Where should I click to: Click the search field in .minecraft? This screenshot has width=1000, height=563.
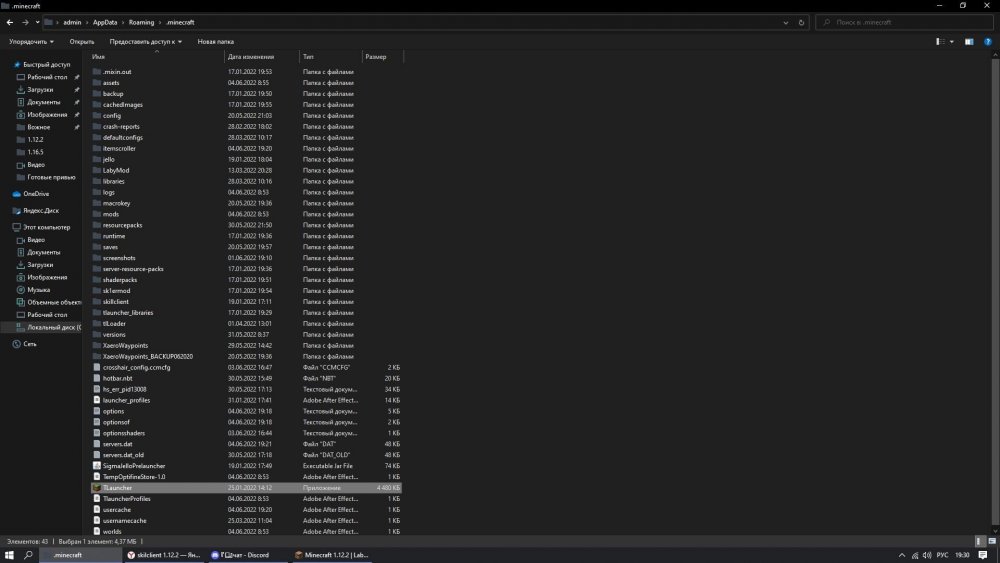pyautogui.click(x=904, y=22)
